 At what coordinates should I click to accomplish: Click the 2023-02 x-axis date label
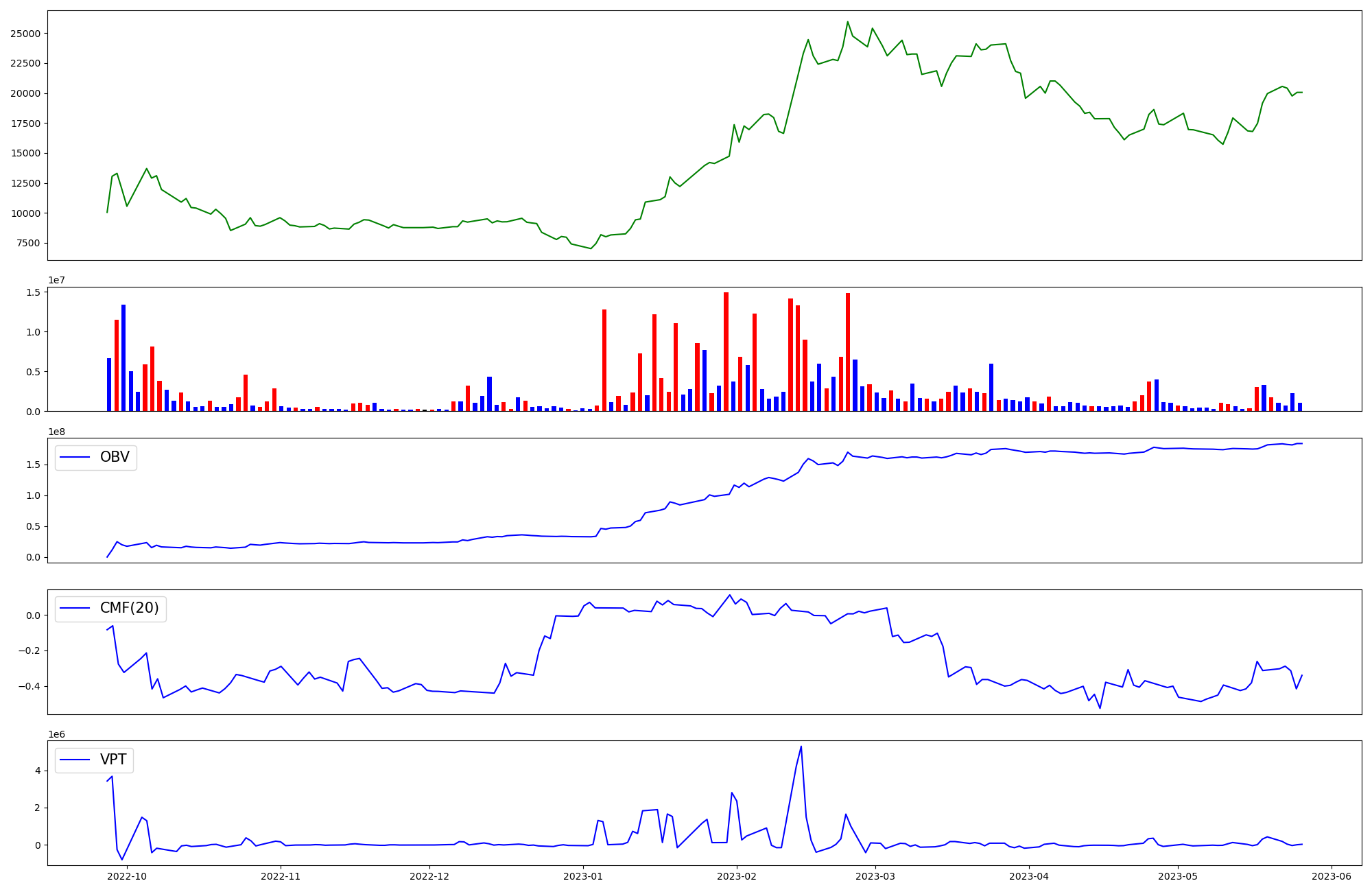(x=737, y=876)
